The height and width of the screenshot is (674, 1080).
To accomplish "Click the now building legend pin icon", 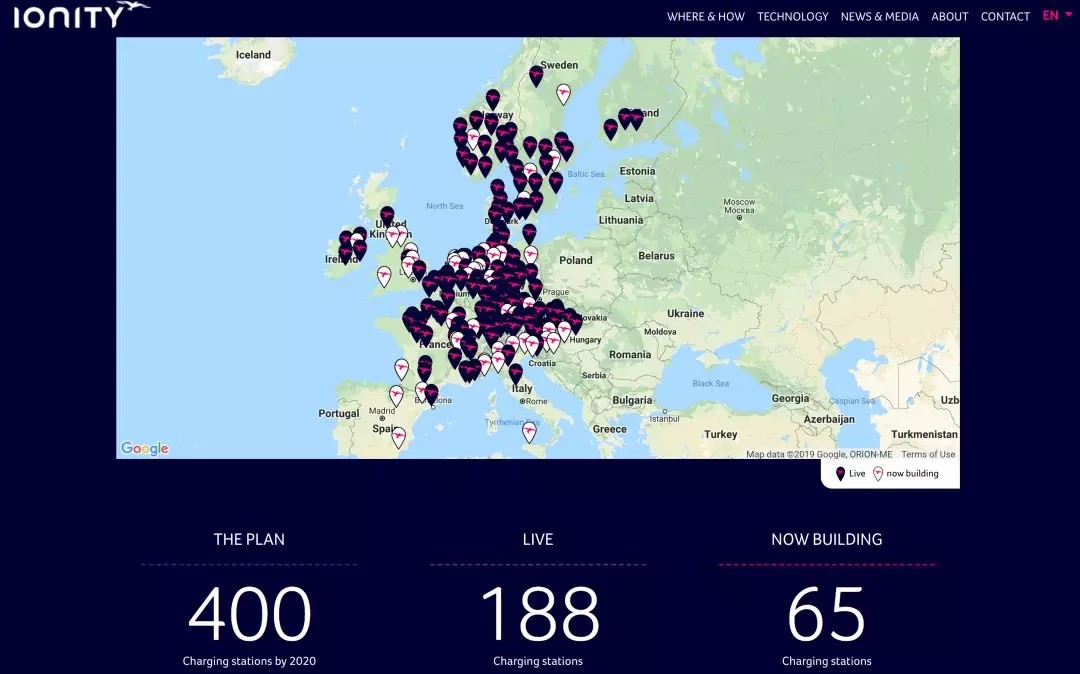I will click(x=878, y=474).
